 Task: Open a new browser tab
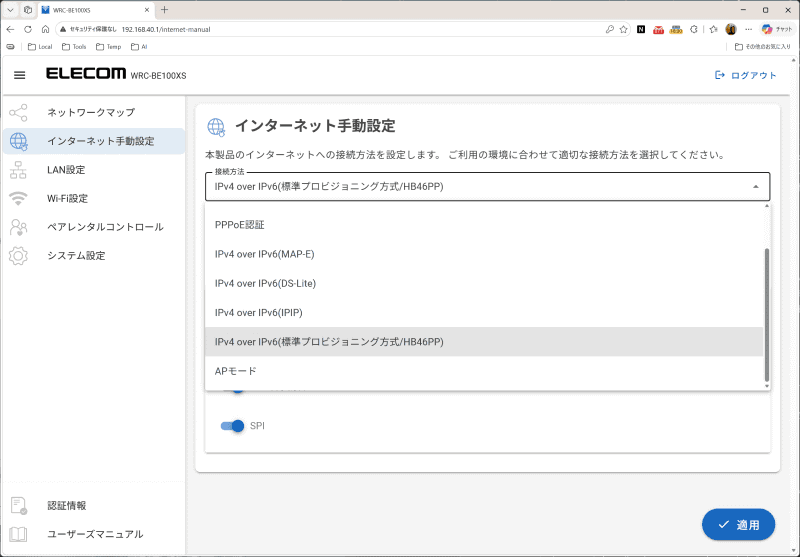click(x=164, y=10)
